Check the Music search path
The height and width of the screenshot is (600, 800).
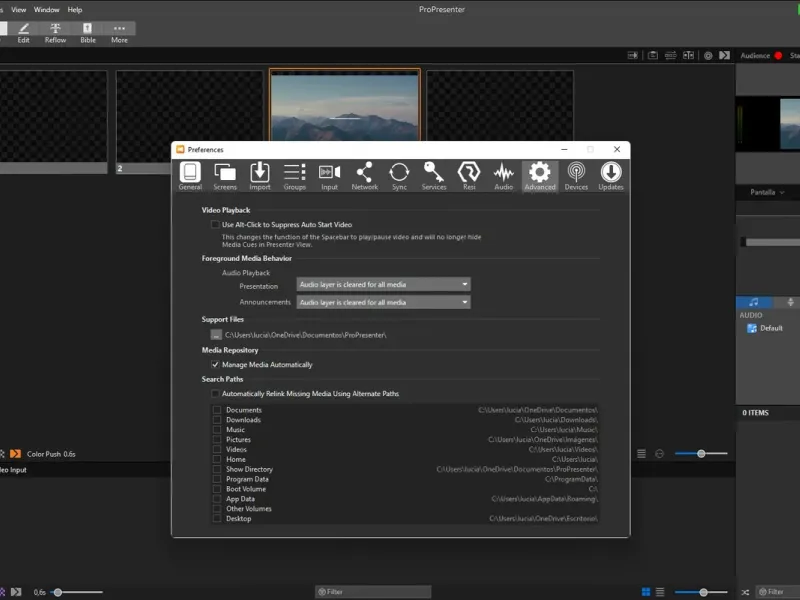pyautogui.click(x=217, y=430)
